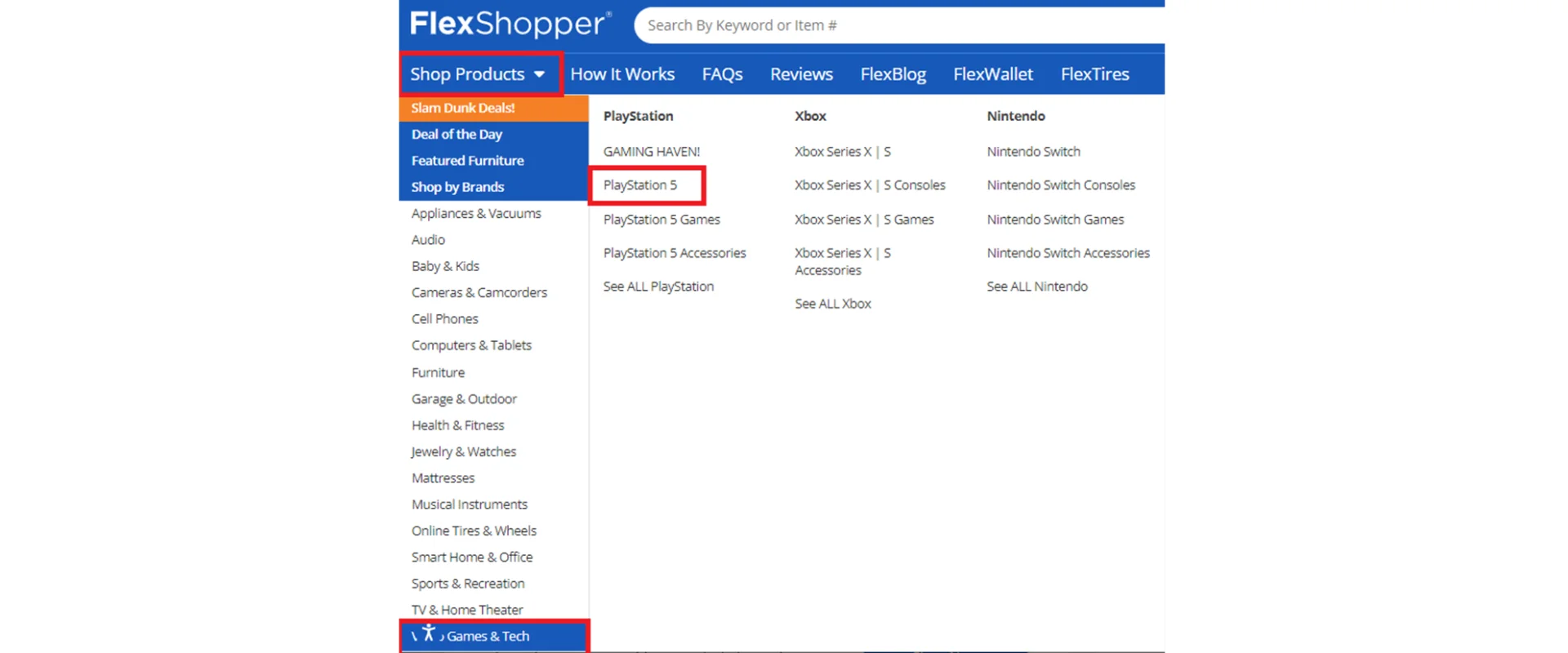Choose Musical Instruments category
1568x653 pixels.
pos(470,504)
